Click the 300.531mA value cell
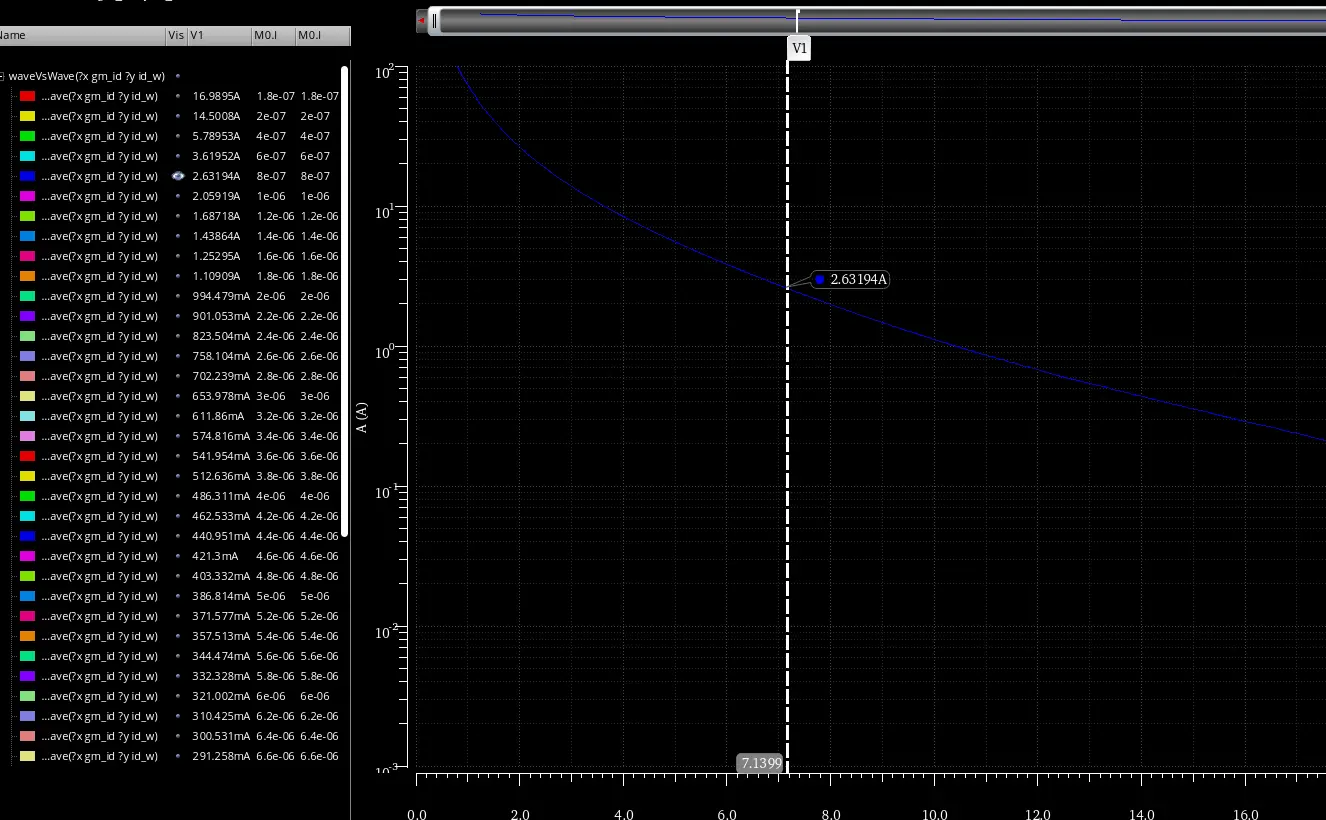 [221, 736]
